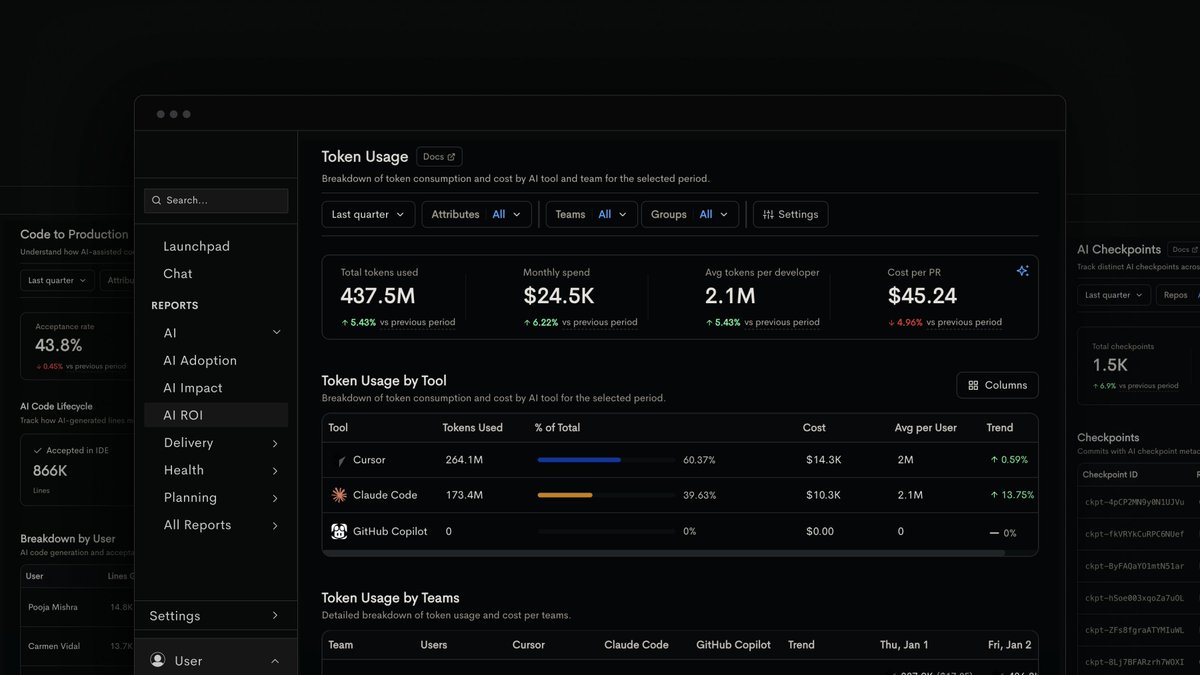Click the Columns grid icon

click(973, 385)
